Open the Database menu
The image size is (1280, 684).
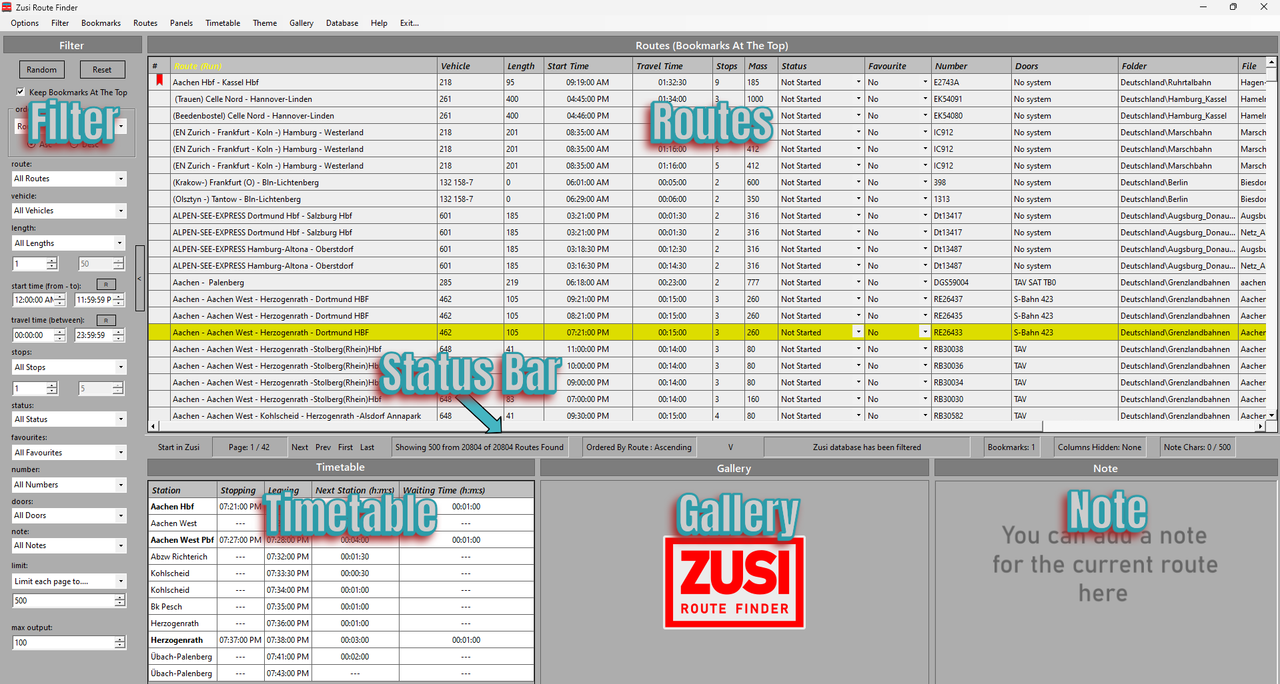click(x=342, y=23)
